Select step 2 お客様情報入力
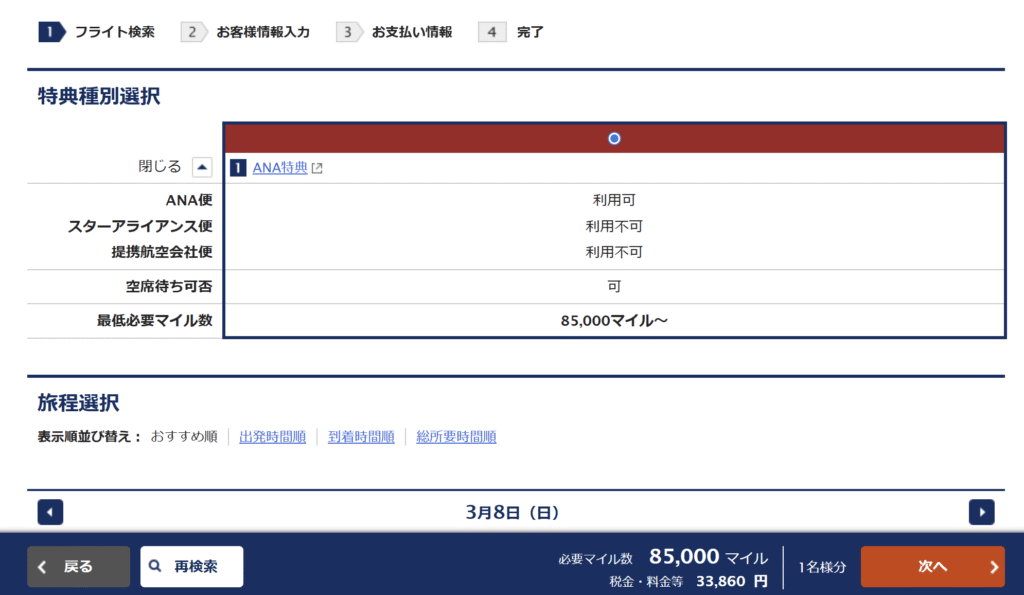Image resolution: width=1024 pixels, height=595 pixels. tap(246, 32)
